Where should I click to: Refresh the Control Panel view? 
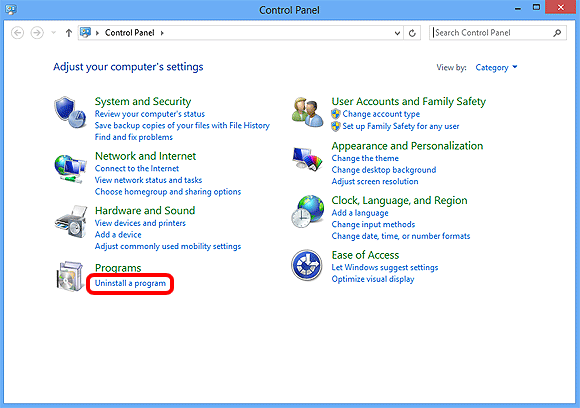(412, 33)
